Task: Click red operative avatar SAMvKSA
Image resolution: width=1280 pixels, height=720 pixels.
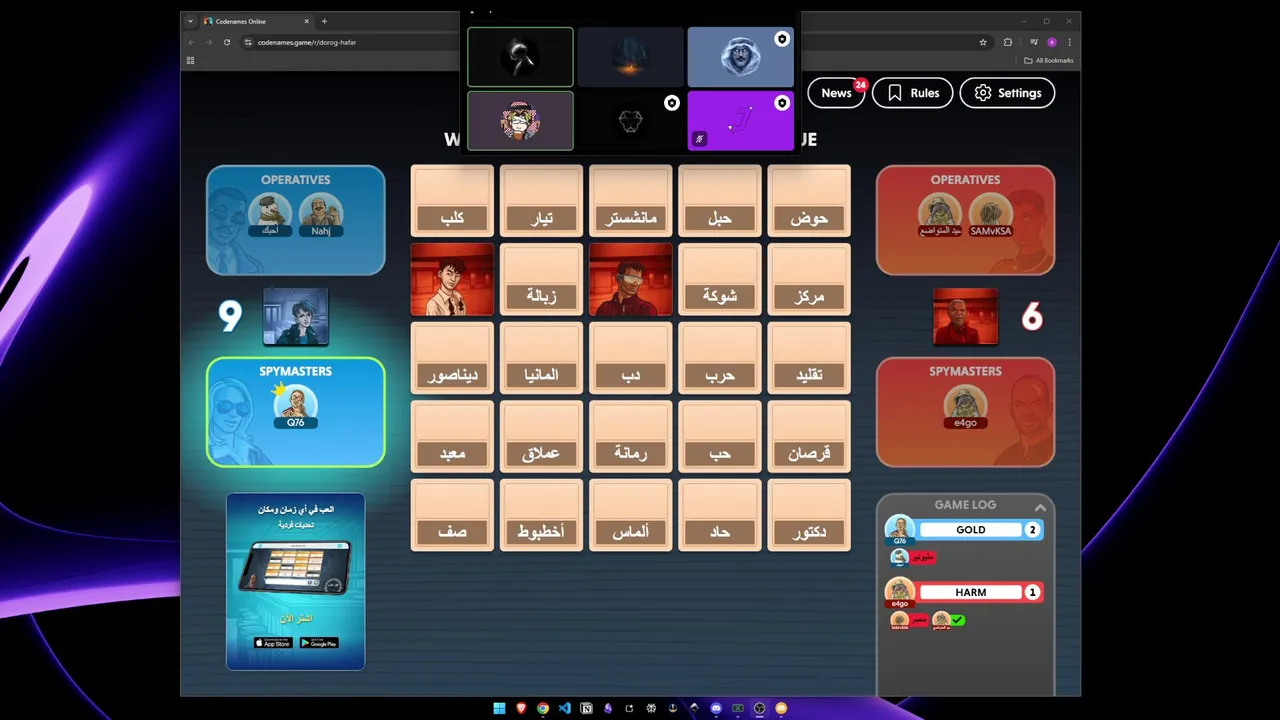Action: [x=990, y=215]
